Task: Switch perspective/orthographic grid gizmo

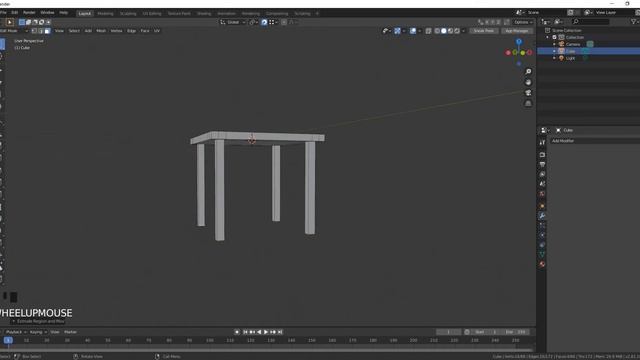Action: click(x=528, y=104)
